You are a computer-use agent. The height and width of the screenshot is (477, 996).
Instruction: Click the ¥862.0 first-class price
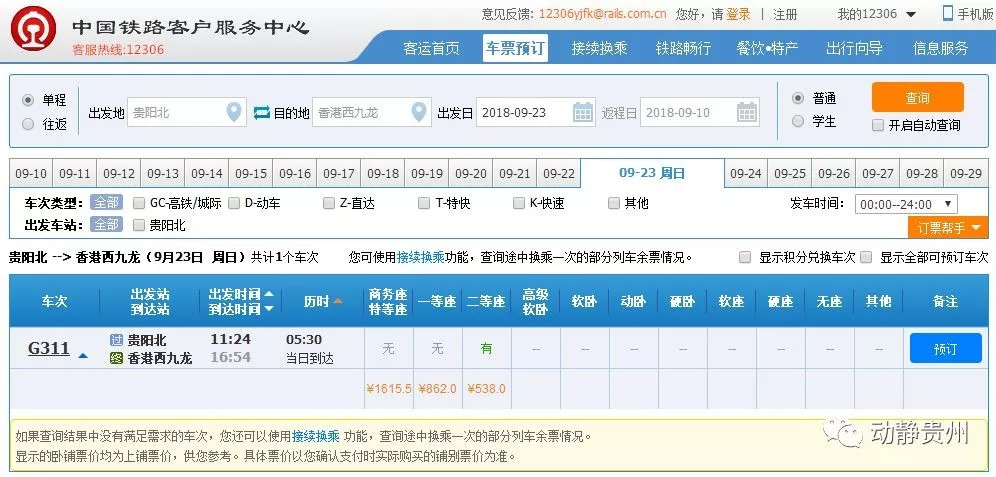pyautogui.click(x=438, y=389)
